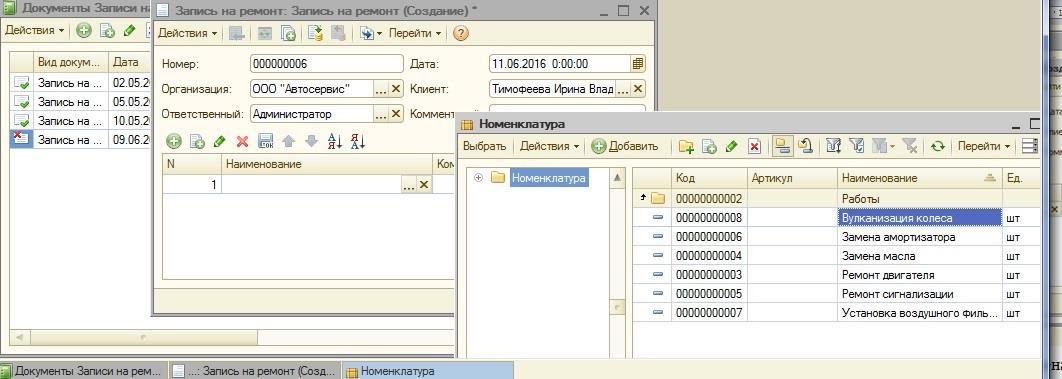Edit pencil icon in Документы Записи window
Image resolution: width=1062 pixels, height=379 pixels.
click(130, 30)
